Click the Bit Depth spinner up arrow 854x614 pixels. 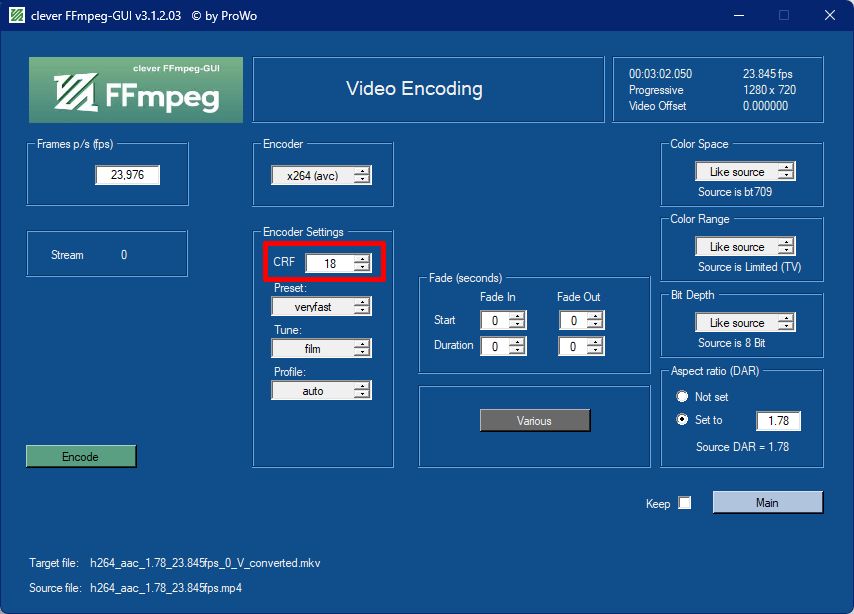tap(786, 318)
